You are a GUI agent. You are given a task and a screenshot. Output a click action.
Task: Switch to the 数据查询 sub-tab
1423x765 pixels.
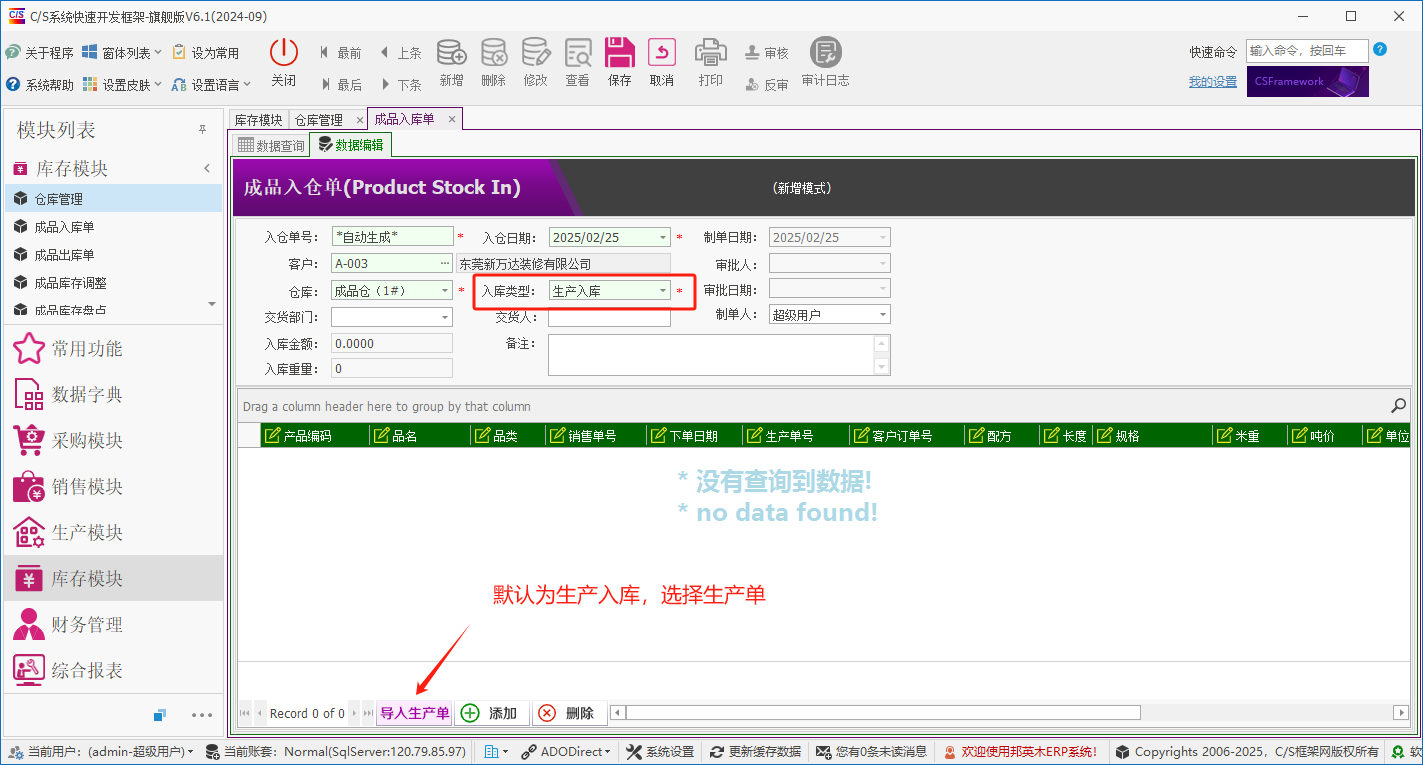coord(271,146)
